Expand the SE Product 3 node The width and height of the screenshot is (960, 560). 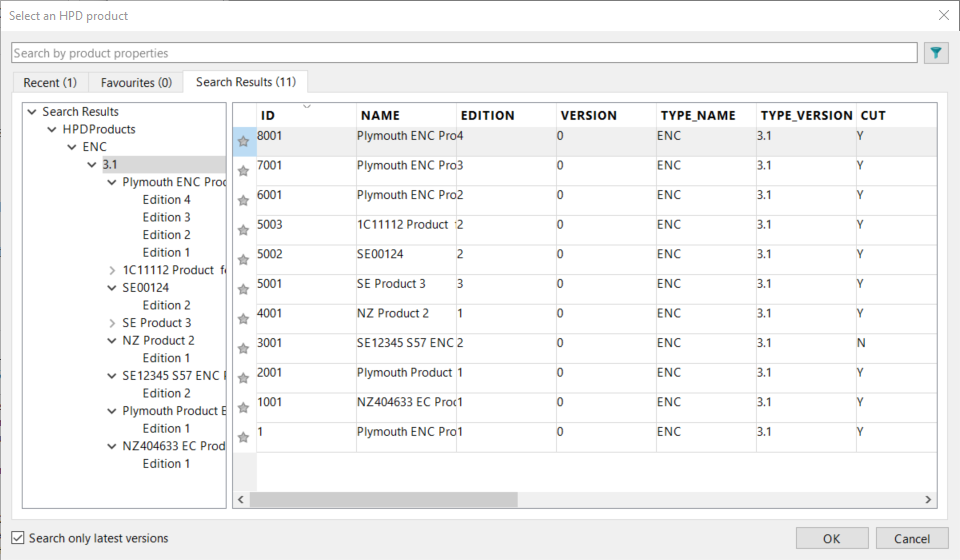112,323
